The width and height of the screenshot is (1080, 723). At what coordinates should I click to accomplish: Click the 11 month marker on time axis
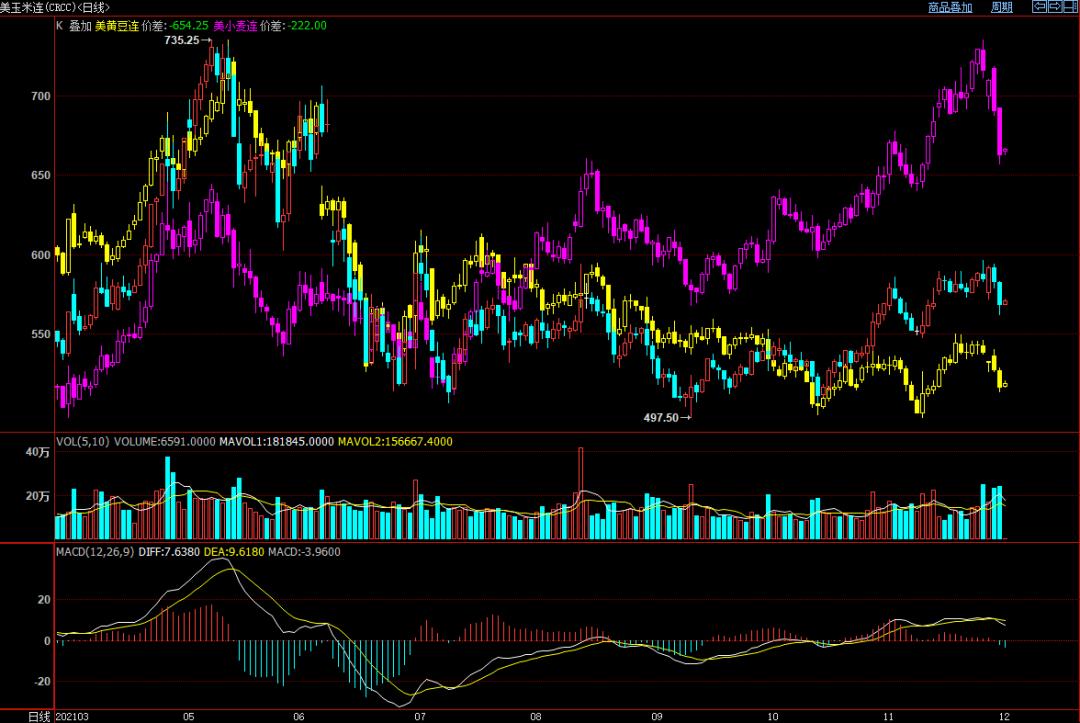coord(889,717)
